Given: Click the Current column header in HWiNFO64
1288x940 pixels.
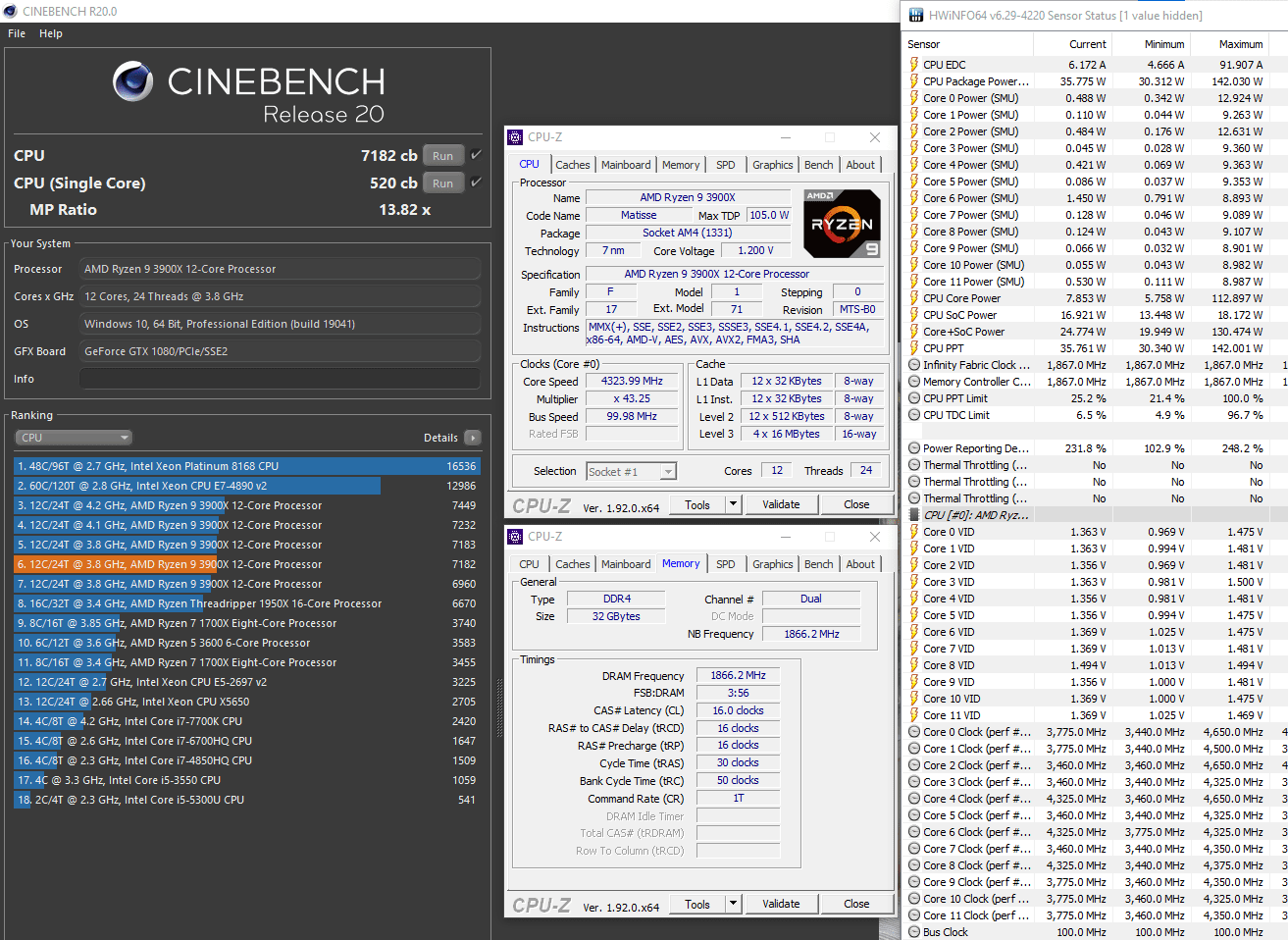Looking at the screenshot, I should click(1071, 44).
